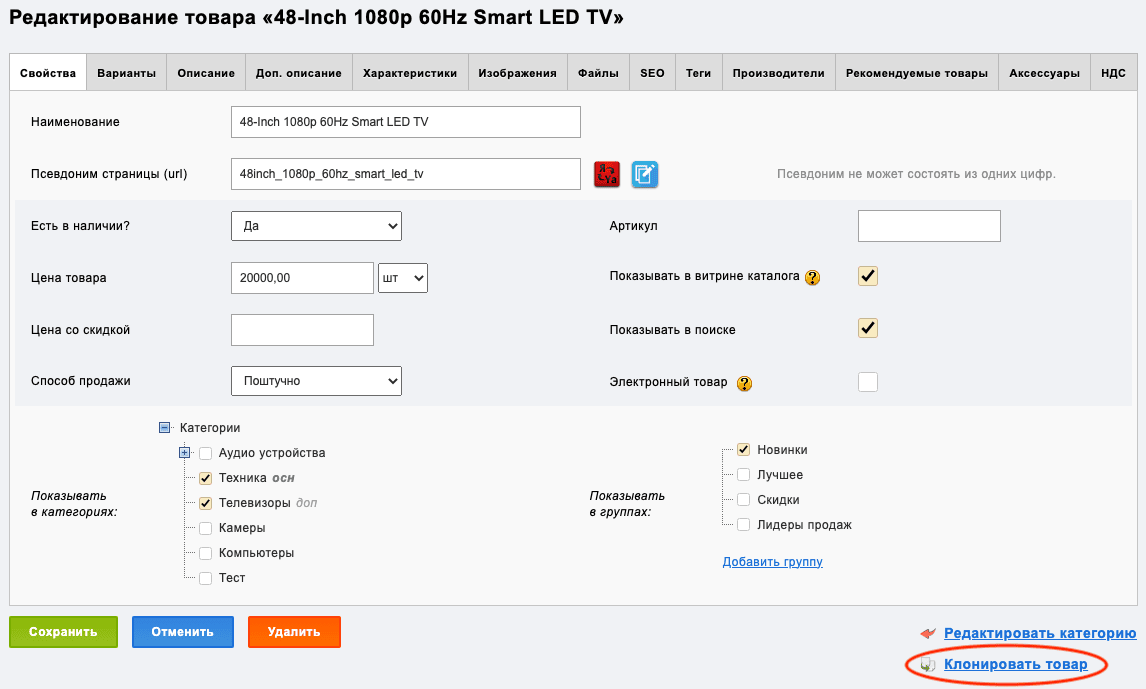The height and width of the screenshot is (689, 1146).
Task: Uncheck the Новинки group checkbox
Action: (x=743, y=449)
